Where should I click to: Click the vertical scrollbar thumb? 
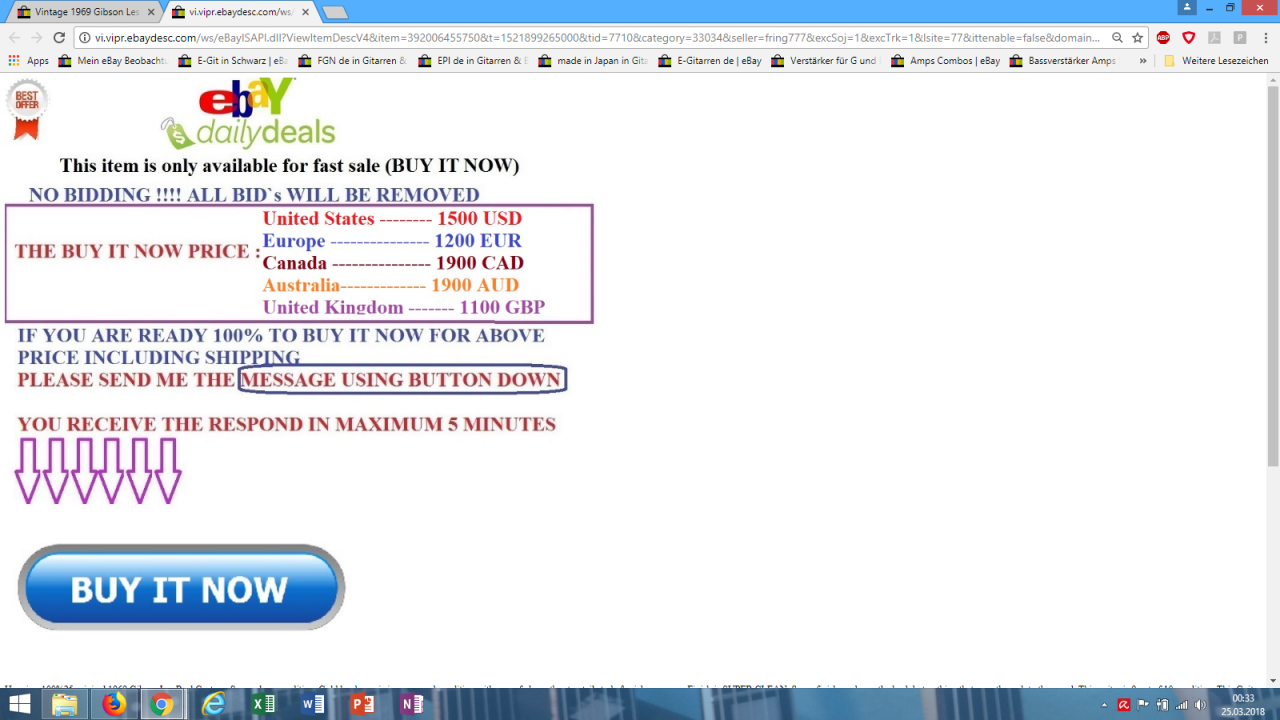pos(1273,277)
